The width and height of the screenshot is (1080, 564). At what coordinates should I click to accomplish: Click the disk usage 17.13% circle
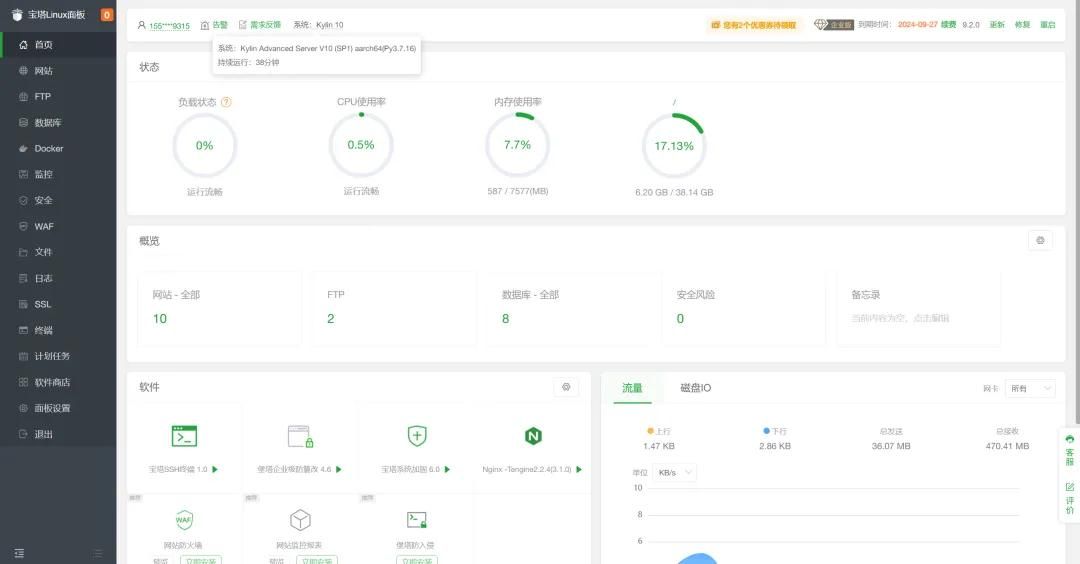(673, 146)
